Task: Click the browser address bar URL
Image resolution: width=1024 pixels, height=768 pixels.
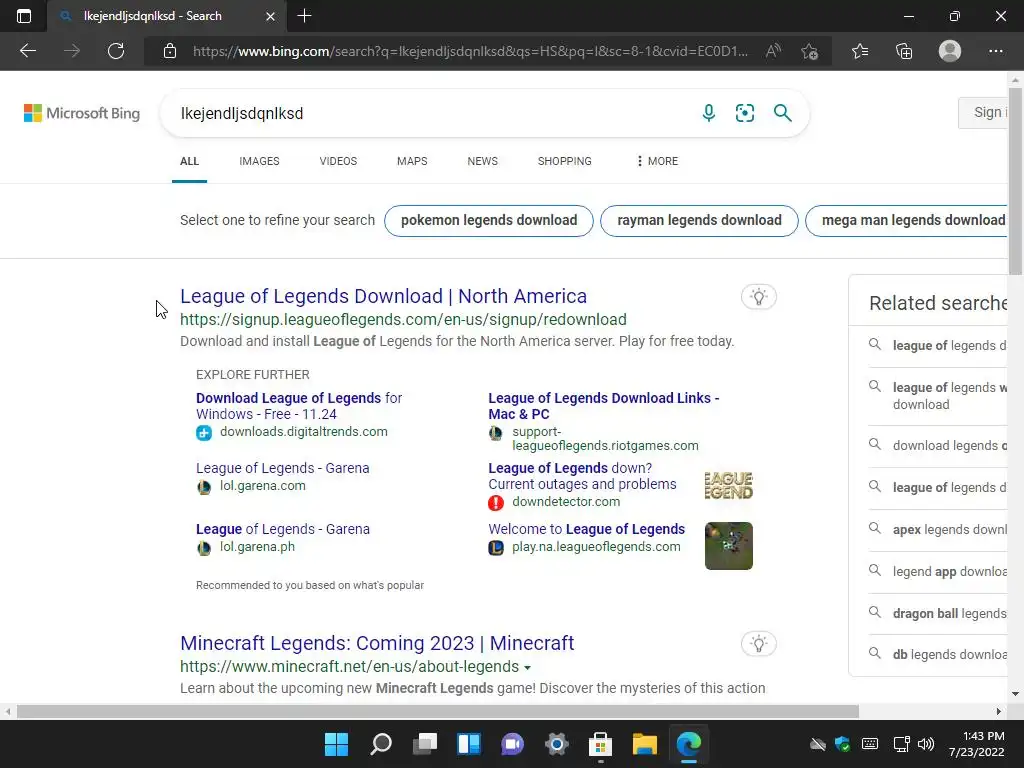Action: coord(470,51)
